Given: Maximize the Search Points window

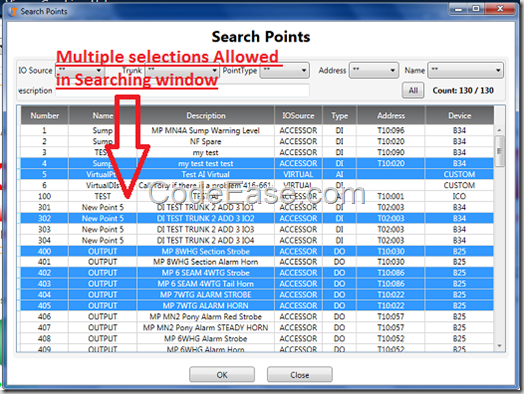Looking at the screenshot, I should point(476,9).
